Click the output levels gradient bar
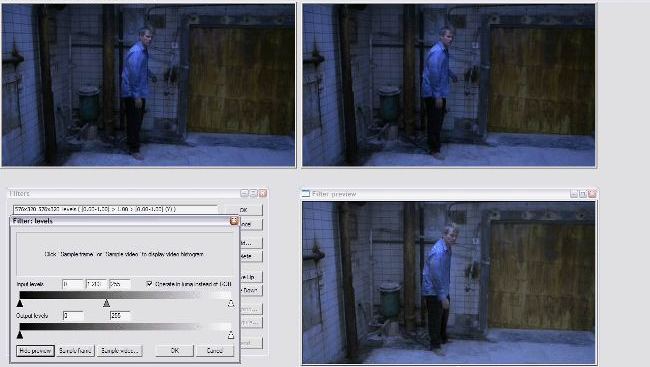The height and width of the screenshot is (367, 650). coord(125,326)
